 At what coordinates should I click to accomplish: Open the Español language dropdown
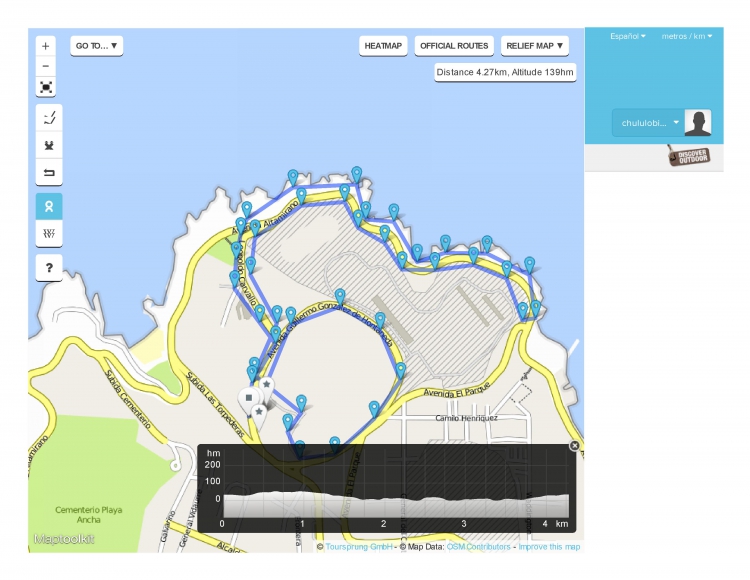click(628, 36)
